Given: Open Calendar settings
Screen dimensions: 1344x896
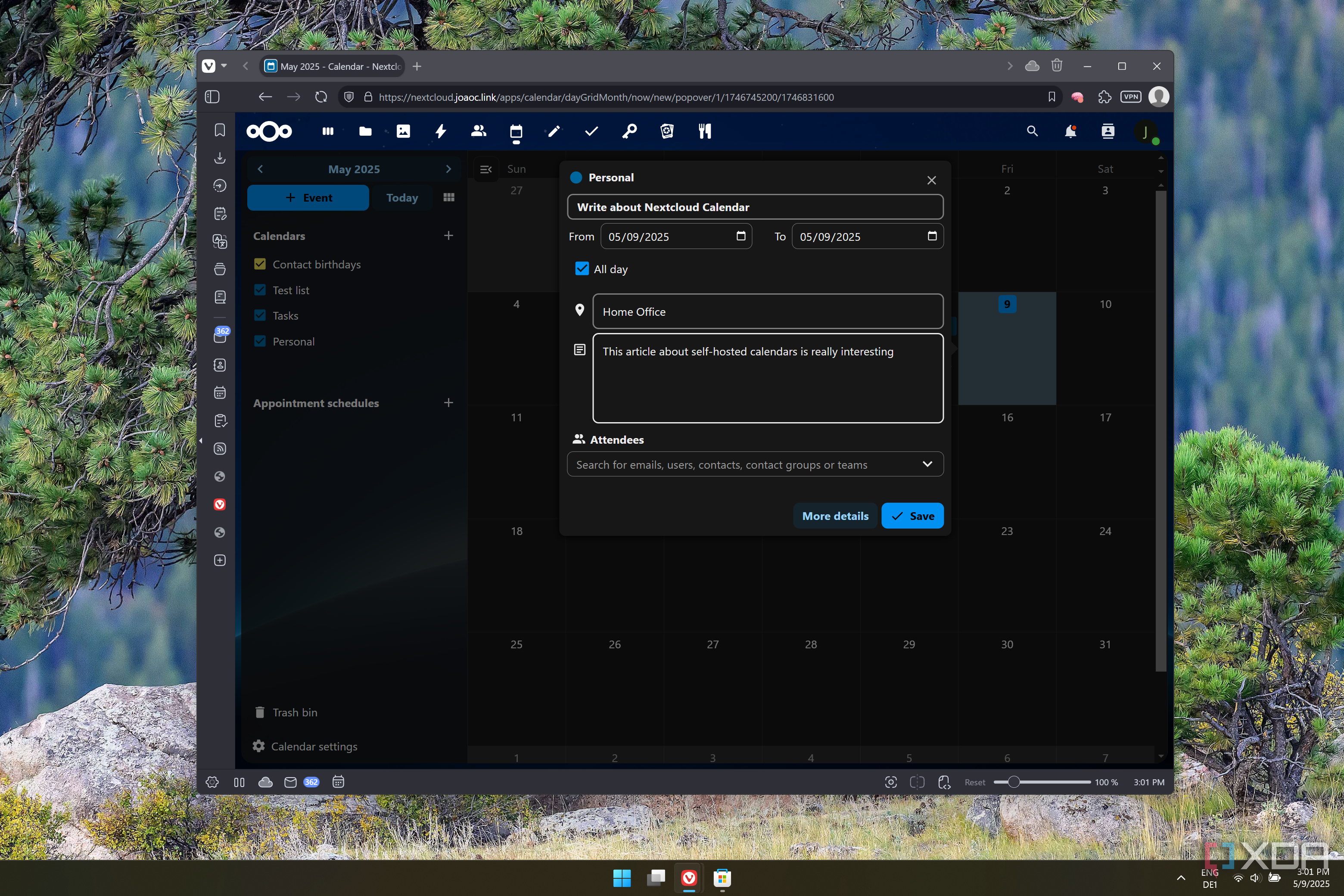Looking at the screenshot, I should (x=305, y=746).
